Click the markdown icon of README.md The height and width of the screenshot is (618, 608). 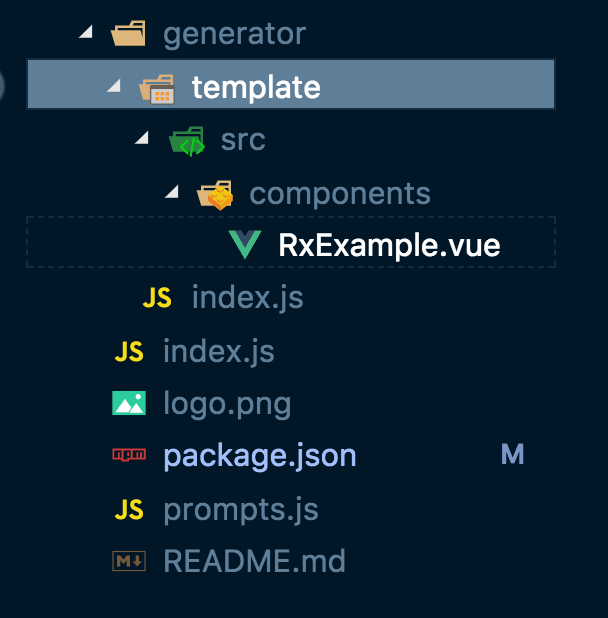(129, 561)
